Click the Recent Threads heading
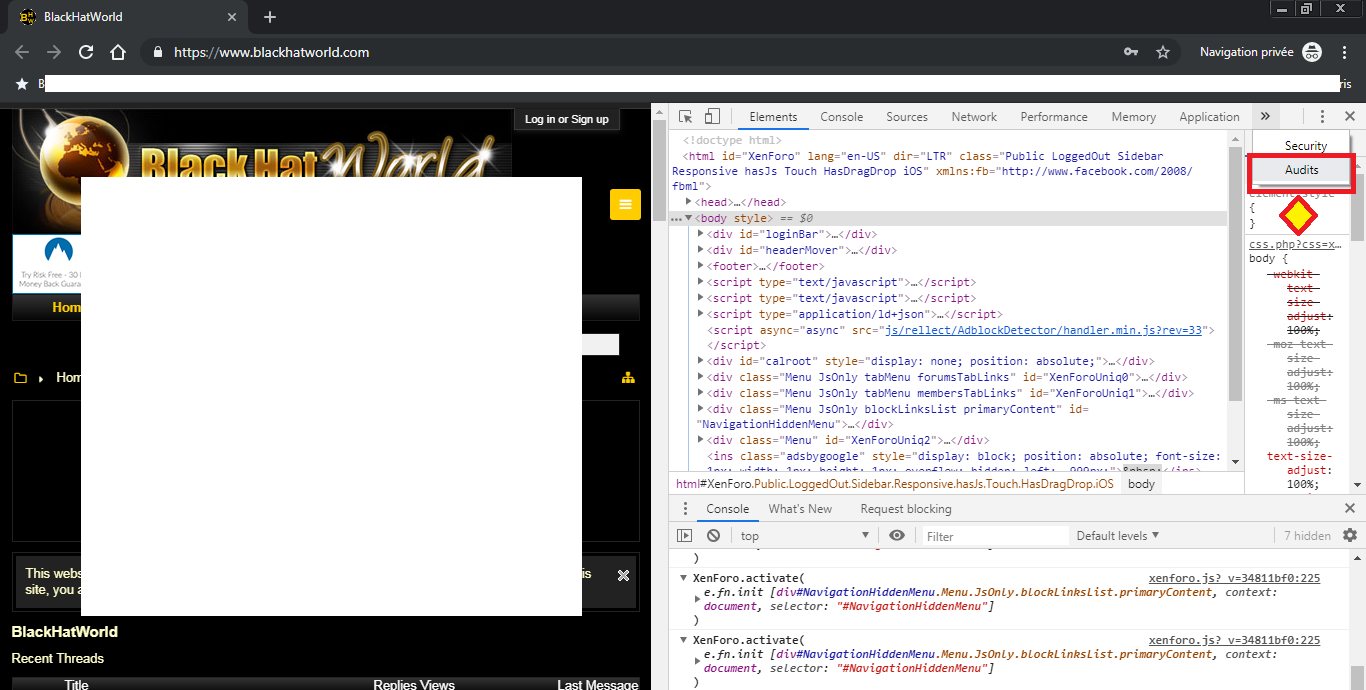This screenshot has height=690, width=1366. 57,658
